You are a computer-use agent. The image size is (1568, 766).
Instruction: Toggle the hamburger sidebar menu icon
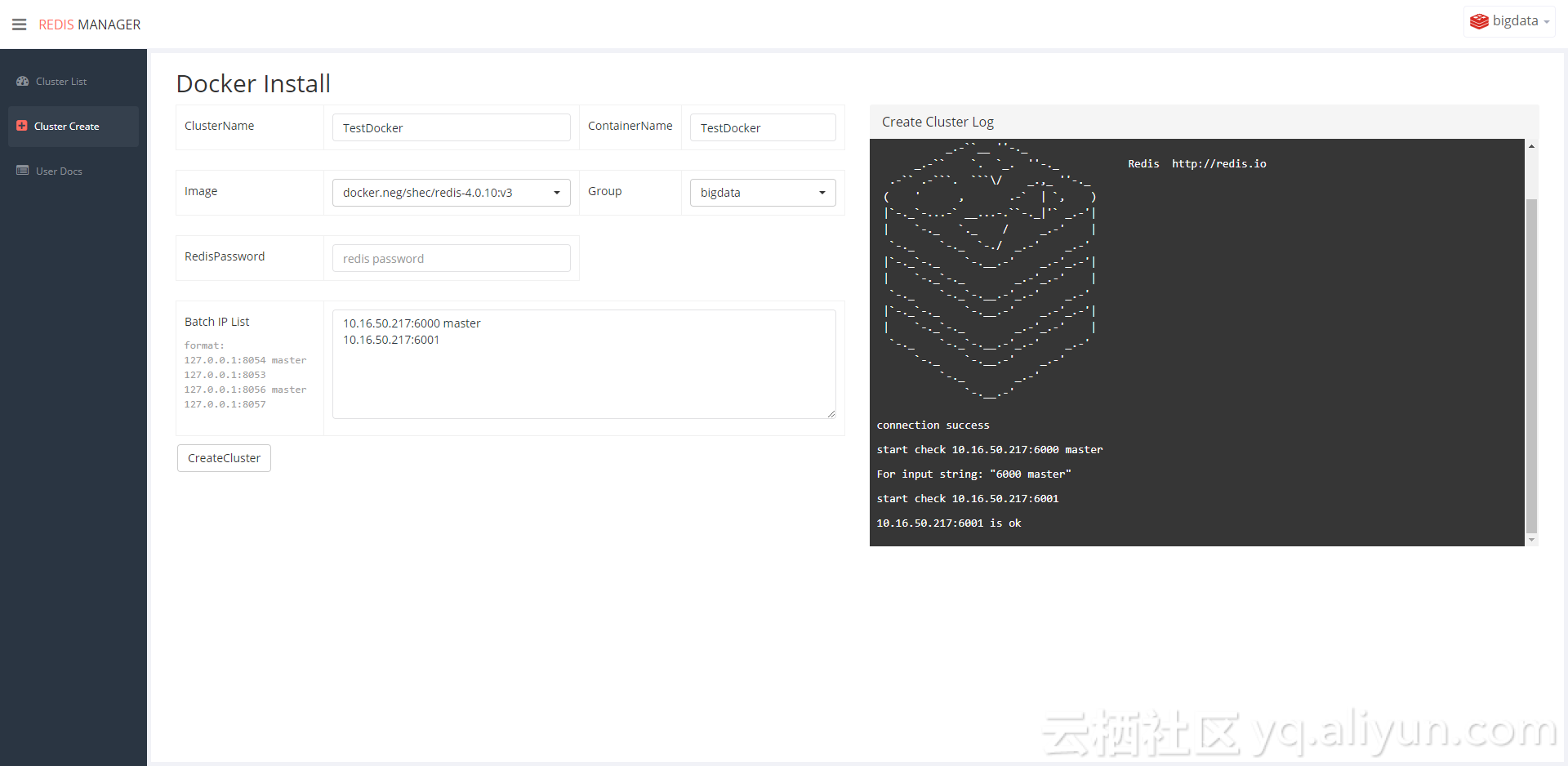click(x=20, y=24)
